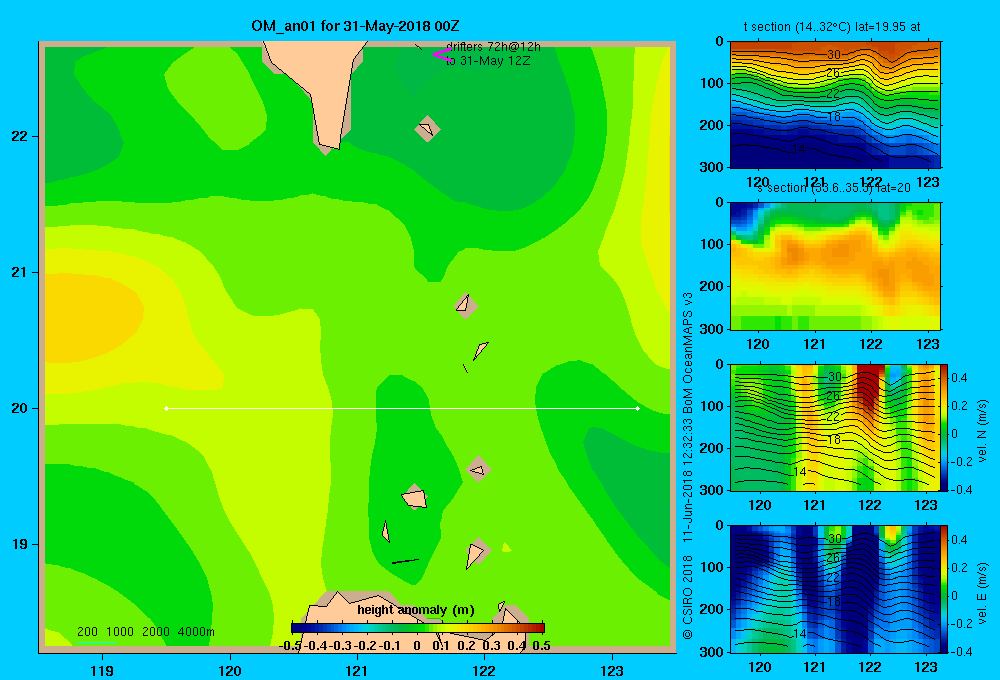Click the magenta drifter arrow marker
Image resolution: width=1000 pixels, height=680 pixels.
tap(441, 55)
